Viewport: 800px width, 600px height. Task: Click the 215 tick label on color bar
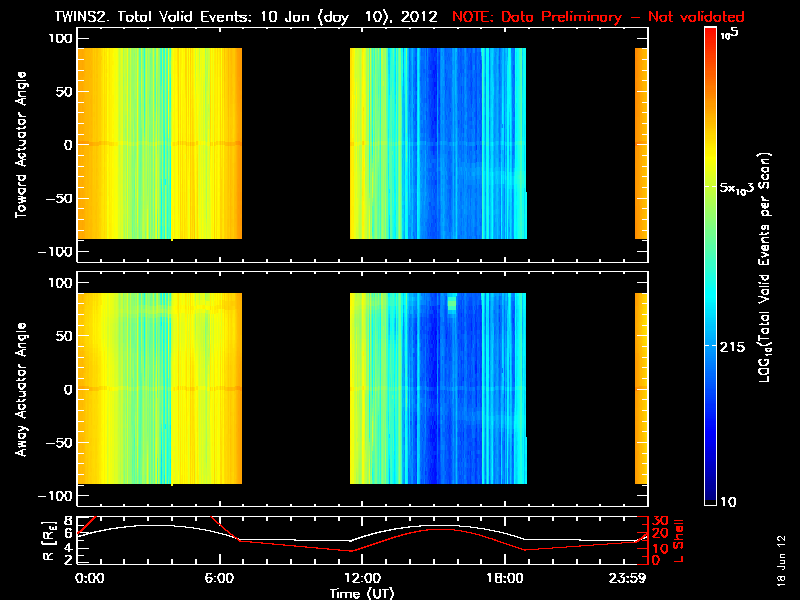pyautogui.click(x=732, y=347)
